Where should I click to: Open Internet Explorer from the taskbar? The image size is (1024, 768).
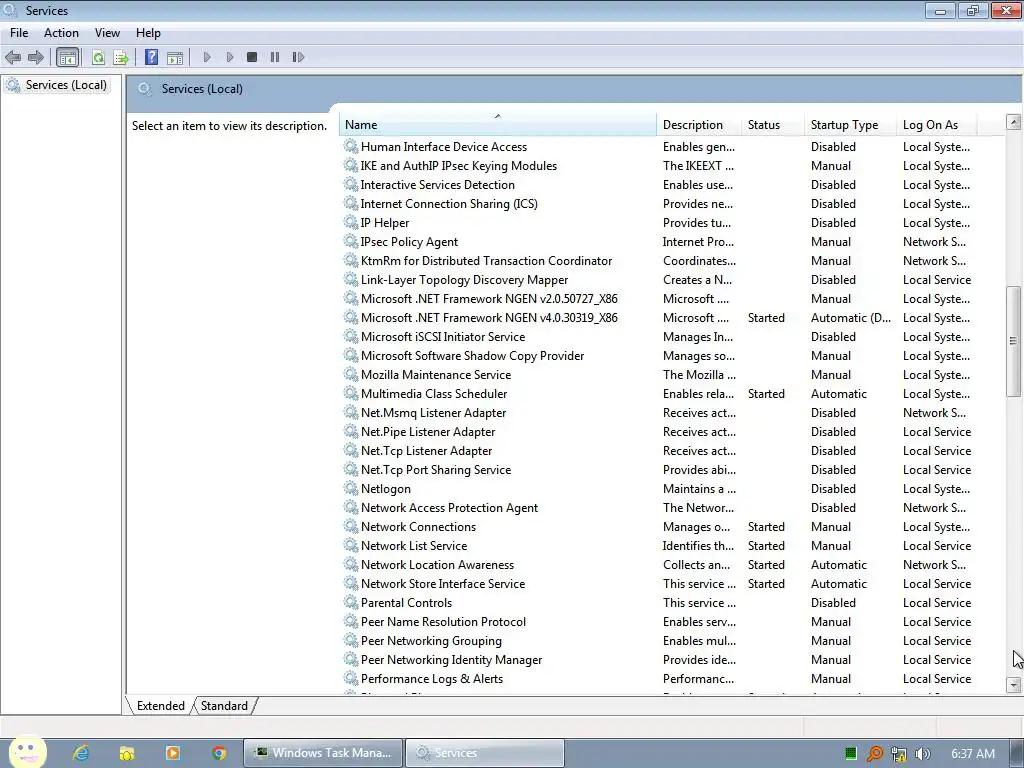pyautogui.click(x=81, y=753)
